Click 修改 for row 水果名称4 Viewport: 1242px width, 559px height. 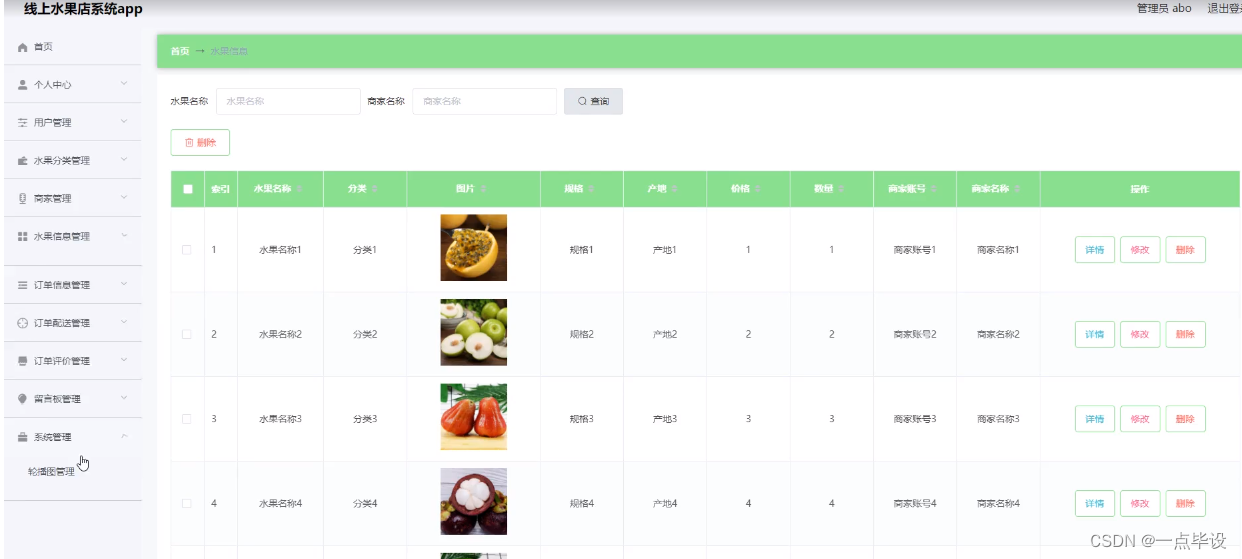pyautogui.click(x=1140, y=503)
